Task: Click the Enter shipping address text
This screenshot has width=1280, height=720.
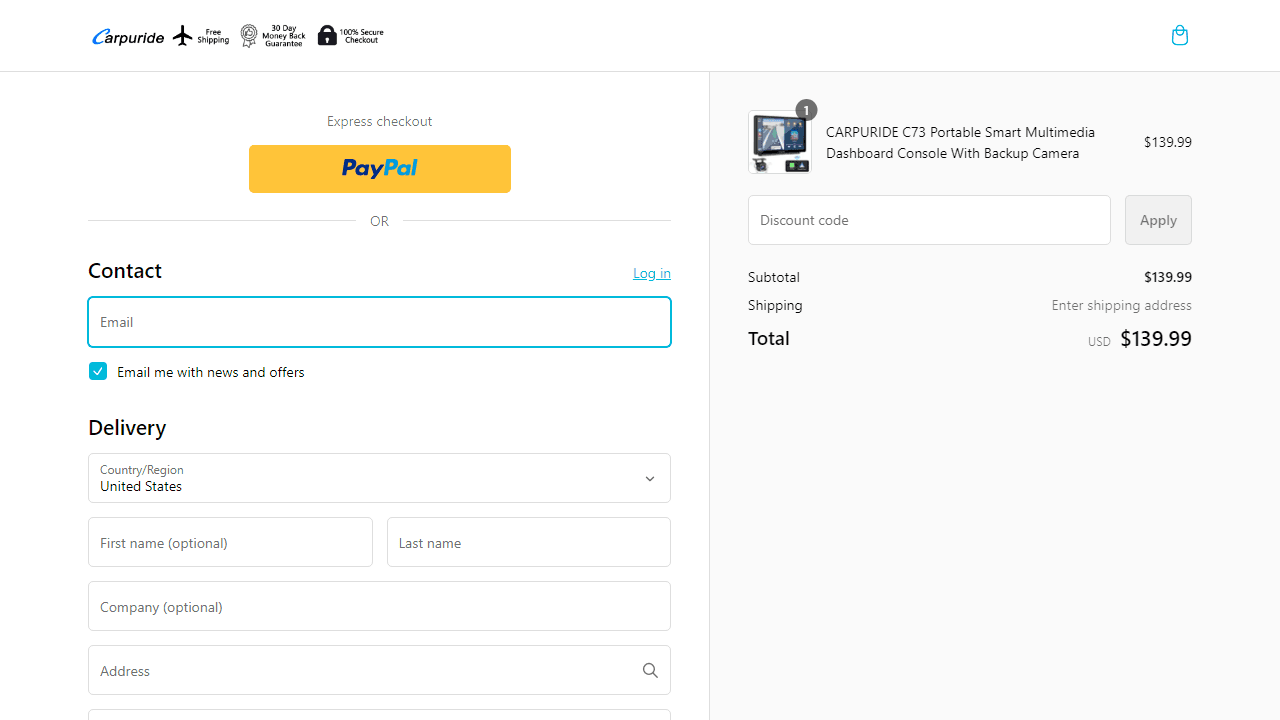Action: [1121, 305]
